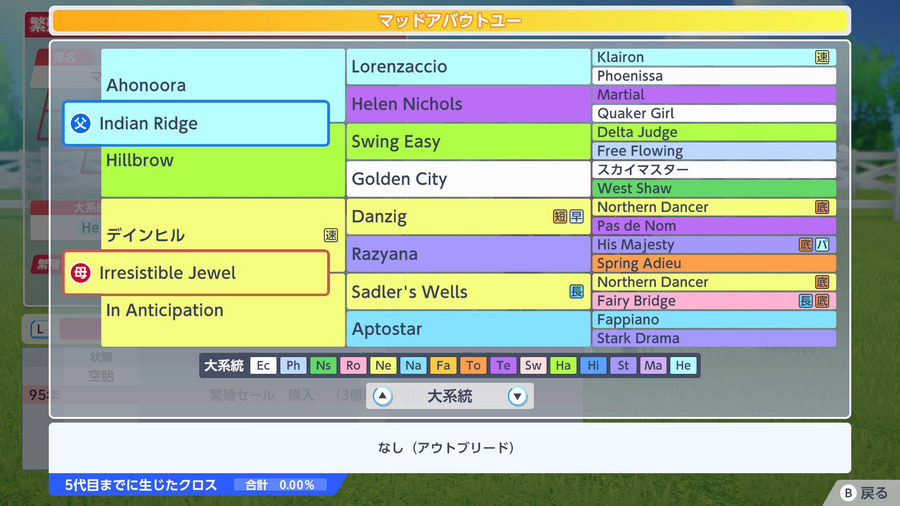Click the Pas de Nom row
The height and width of the screenshot is (506, 900).
[714, 226]
